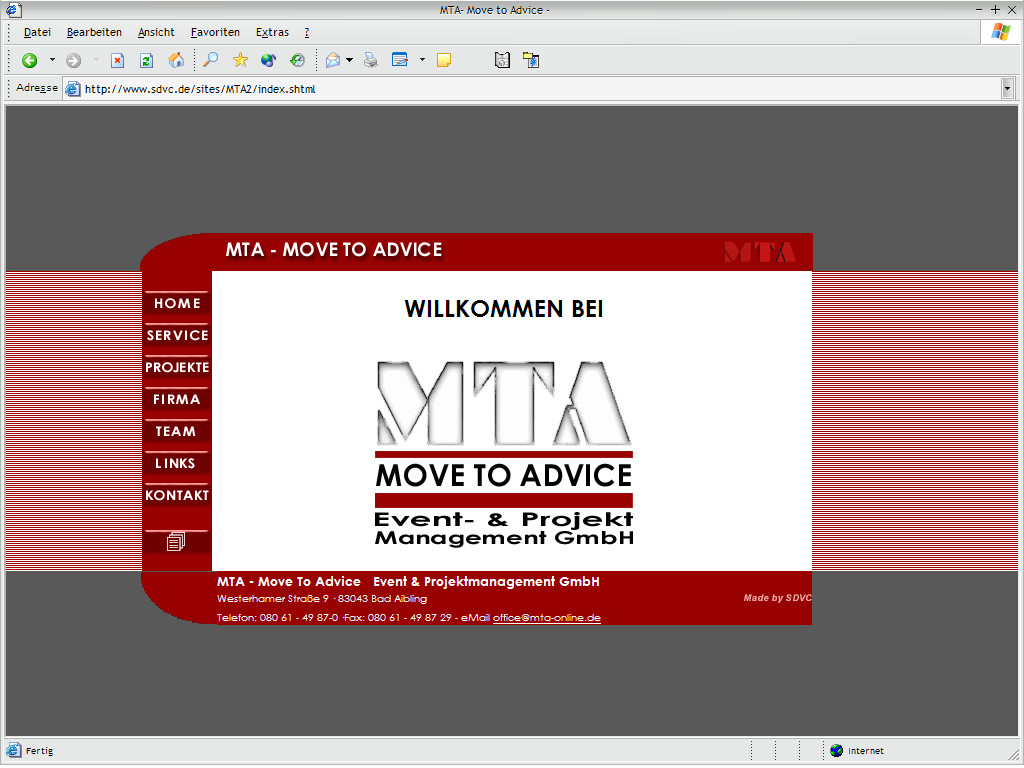
Task: Click the Print toolbar icon
Action: click(371, 60)
